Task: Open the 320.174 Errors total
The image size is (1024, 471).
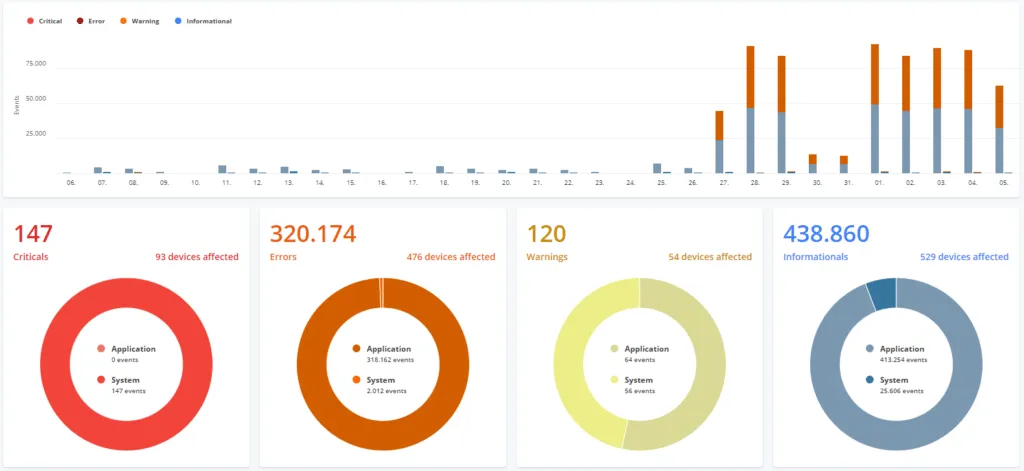Action: (x=313, y=234)
